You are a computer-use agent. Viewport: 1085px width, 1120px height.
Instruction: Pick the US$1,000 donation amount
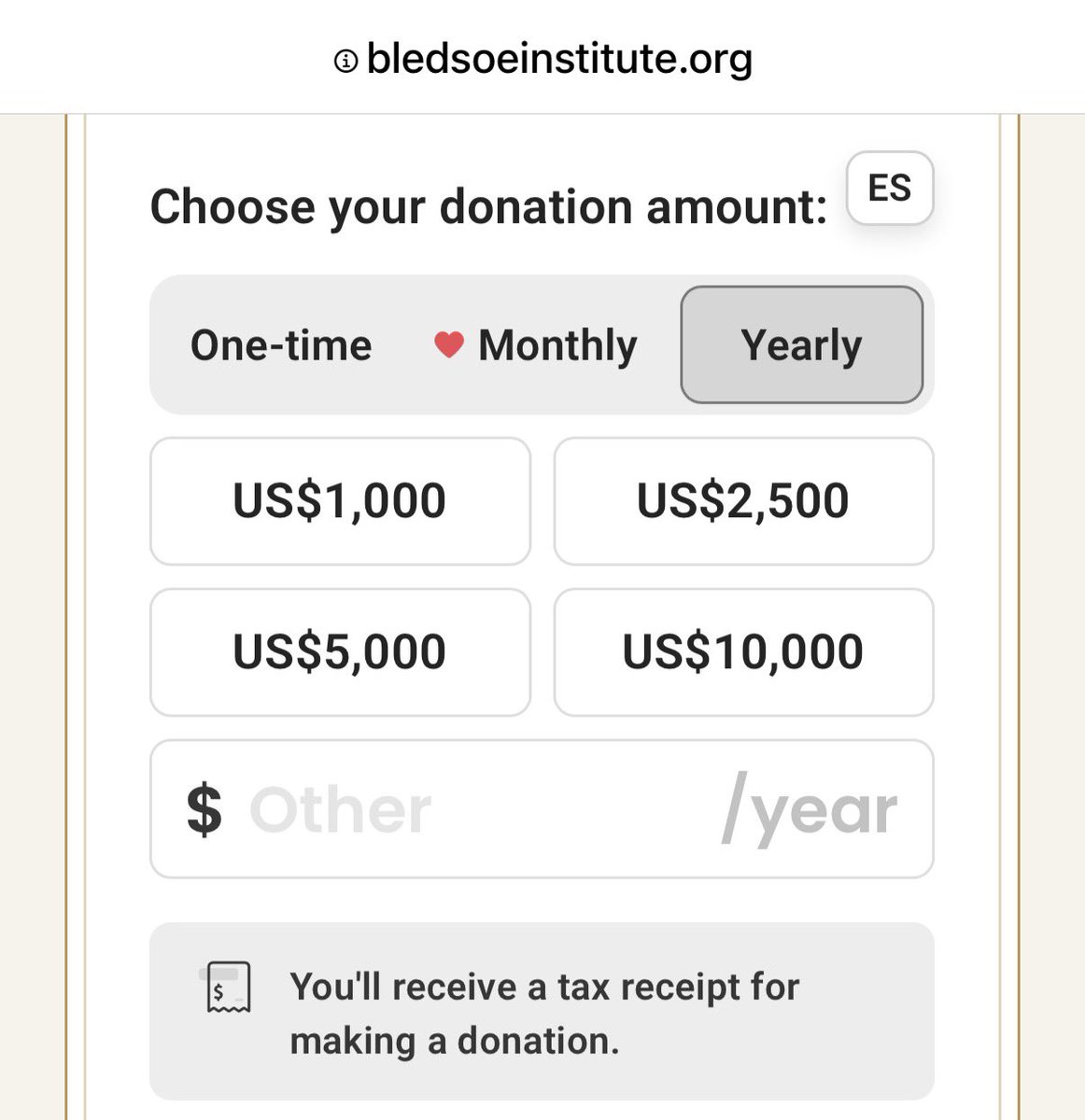[340, 501]
